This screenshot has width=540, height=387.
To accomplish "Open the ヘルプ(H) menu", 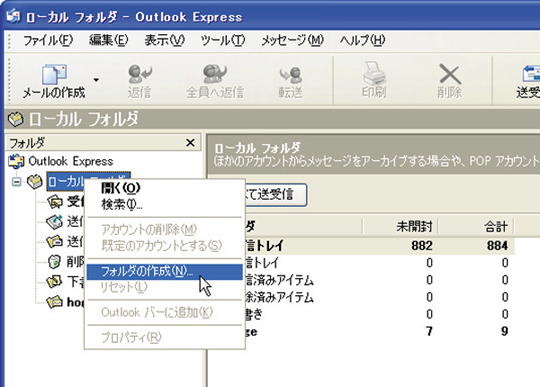I will click(x=362, y=40).
